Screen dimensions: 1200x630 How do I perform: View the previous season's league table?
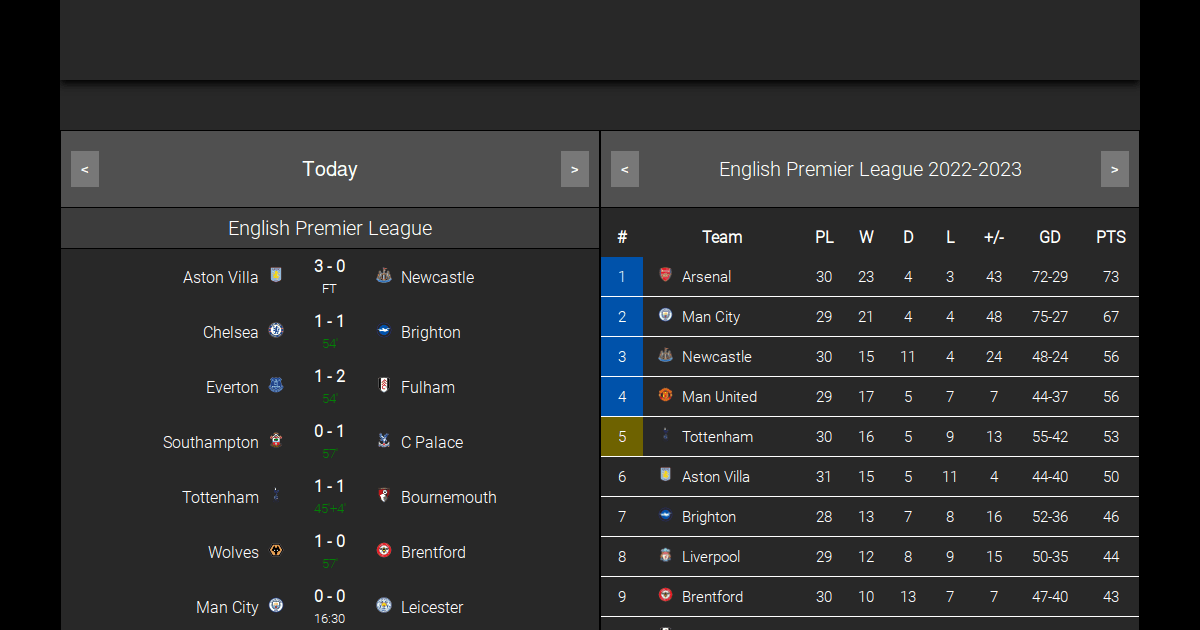624,168
